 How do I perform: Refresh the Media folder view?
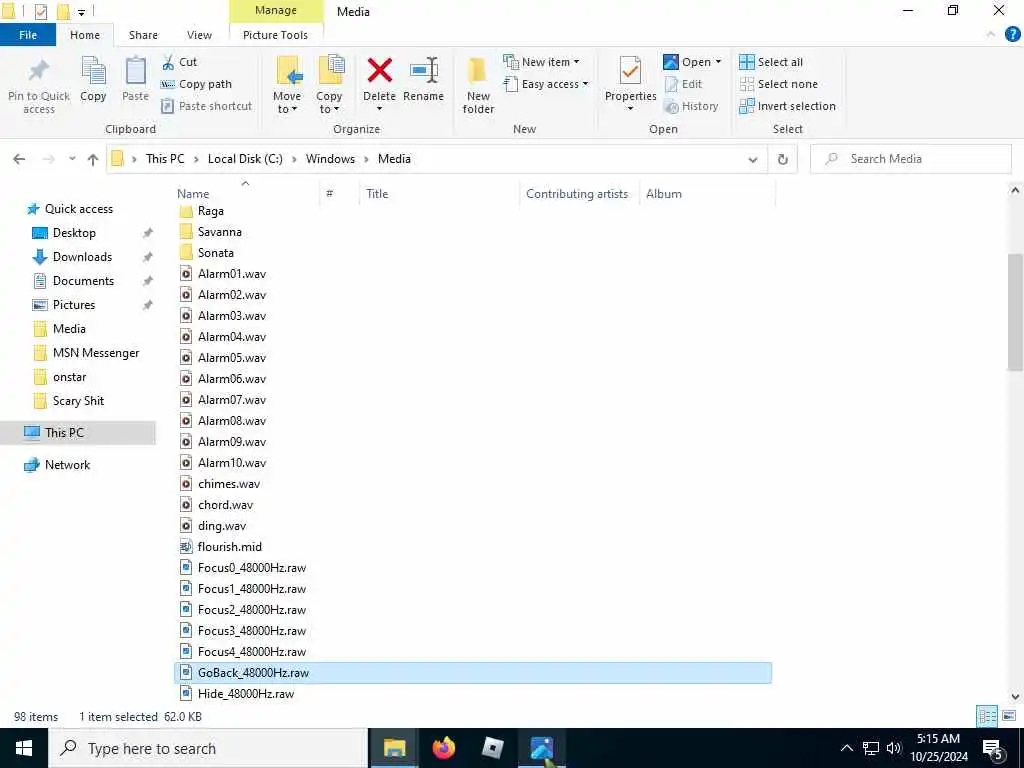pyautogui.click(x=782, y=159)
